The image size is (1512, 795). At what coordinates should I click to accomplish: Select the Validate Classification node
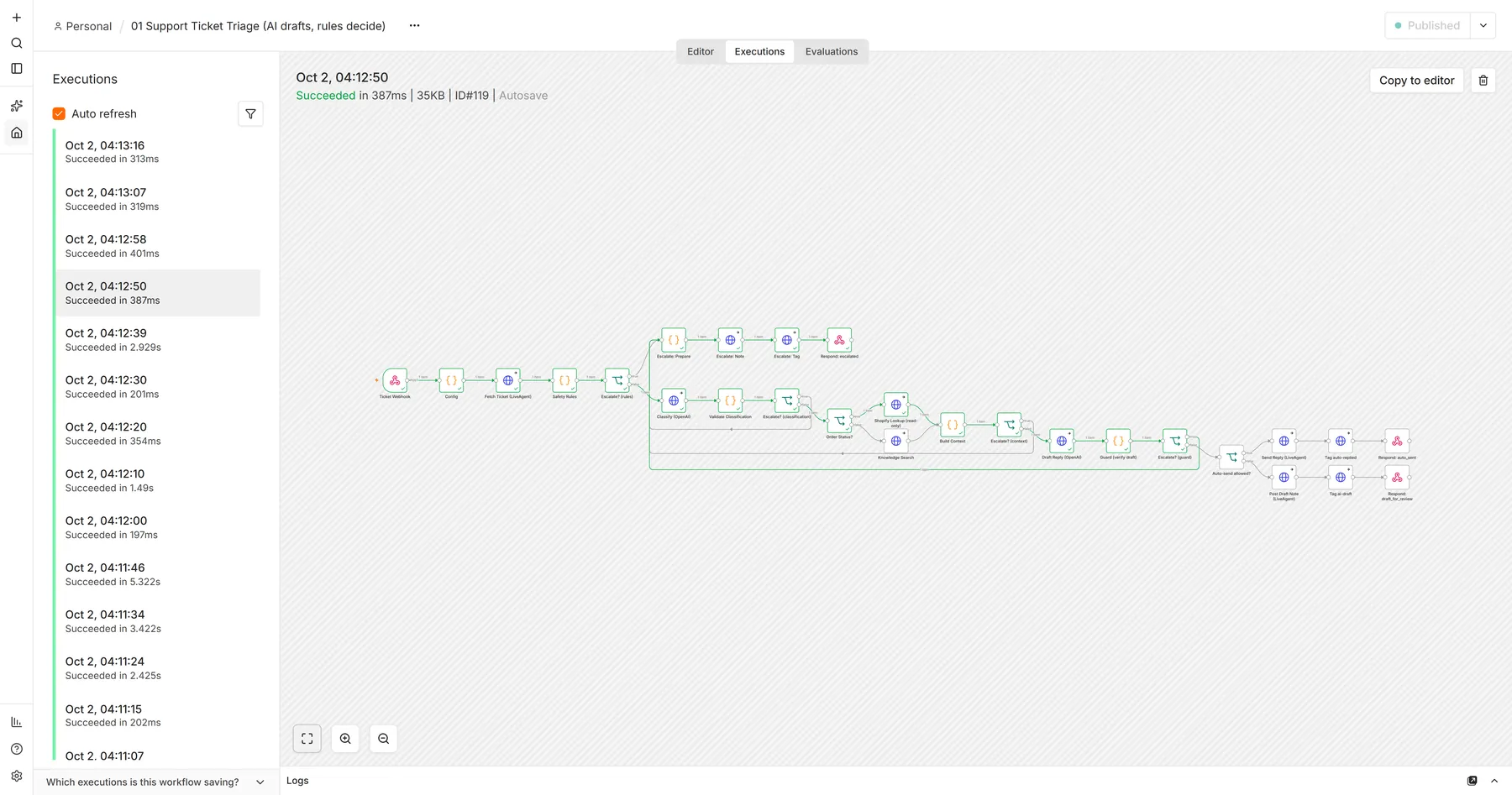pyautogui.click(x=730, y=400)
